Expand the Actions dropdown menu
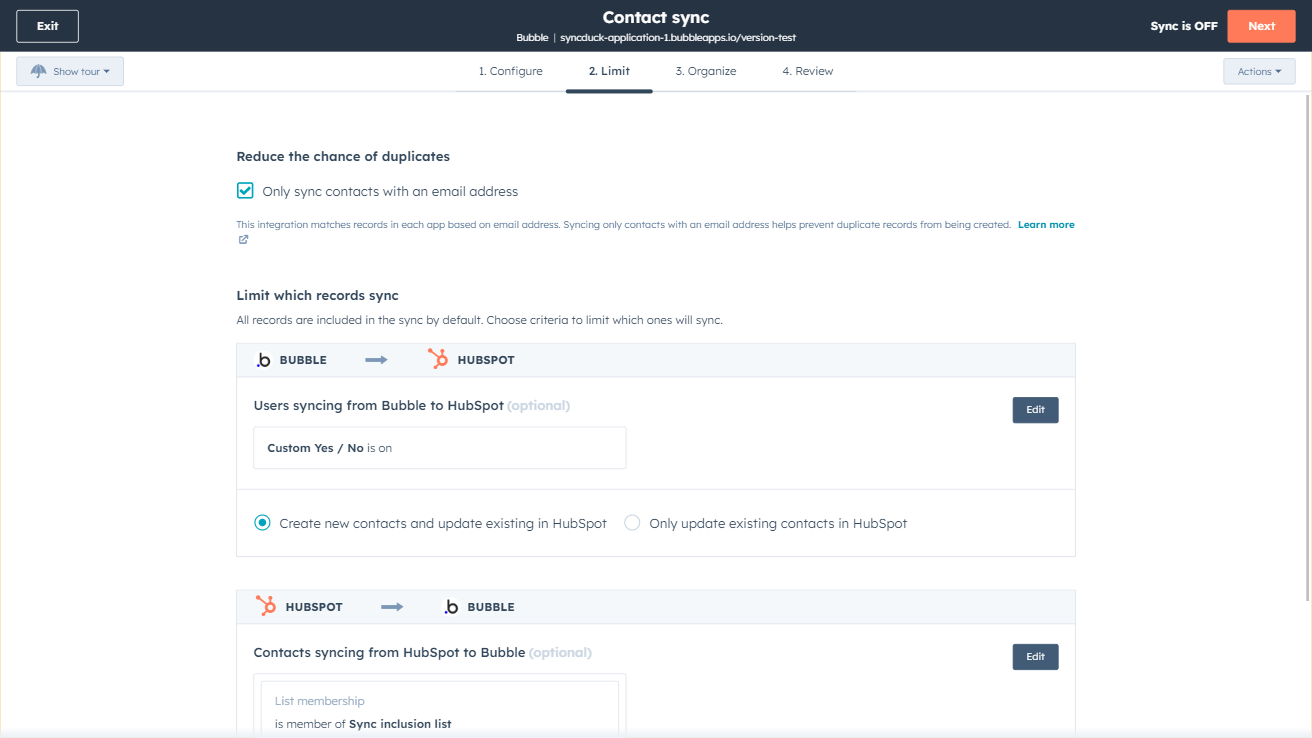 click(x=1258, y=72)
